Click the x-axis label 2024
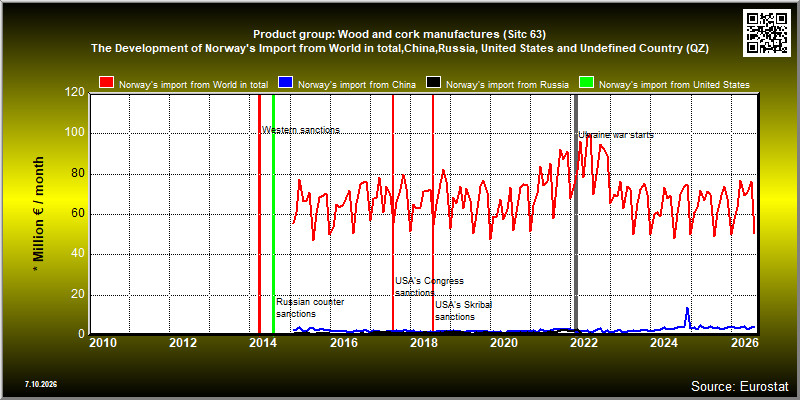The image size is (800, 400). 665,342
